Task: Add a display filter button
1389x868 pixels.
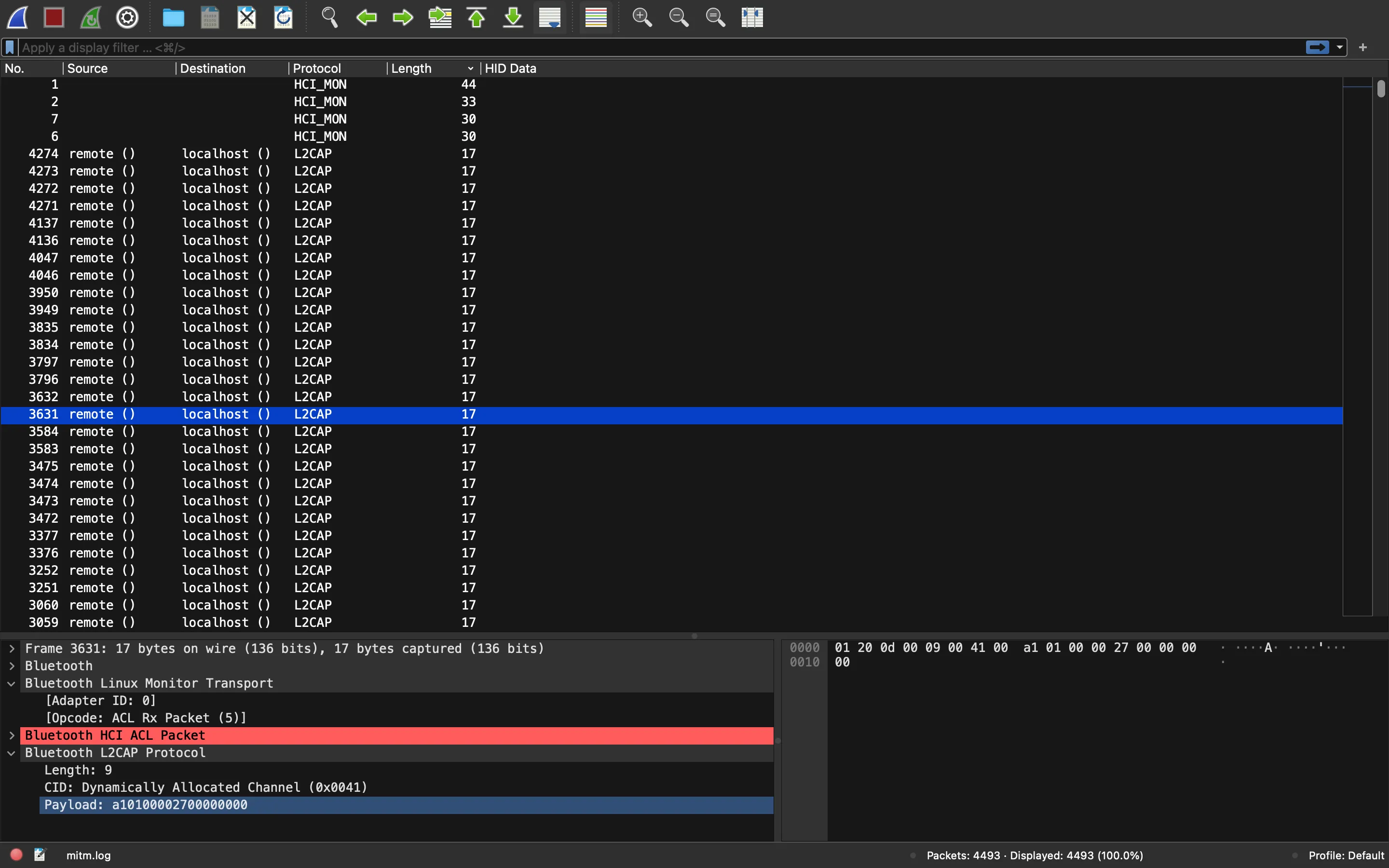Action: (1363, 48)
